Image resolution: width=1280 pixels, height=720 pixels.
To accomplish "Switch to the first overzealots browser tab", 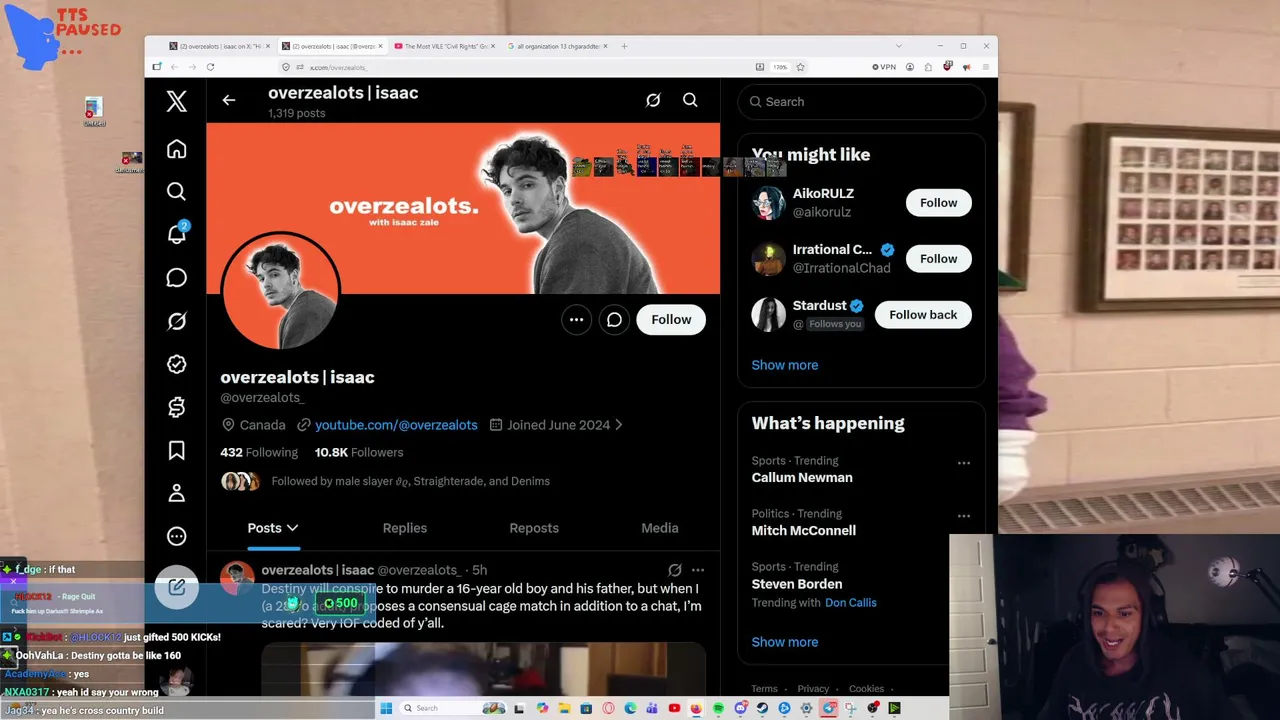I will [x=219, y=46].
